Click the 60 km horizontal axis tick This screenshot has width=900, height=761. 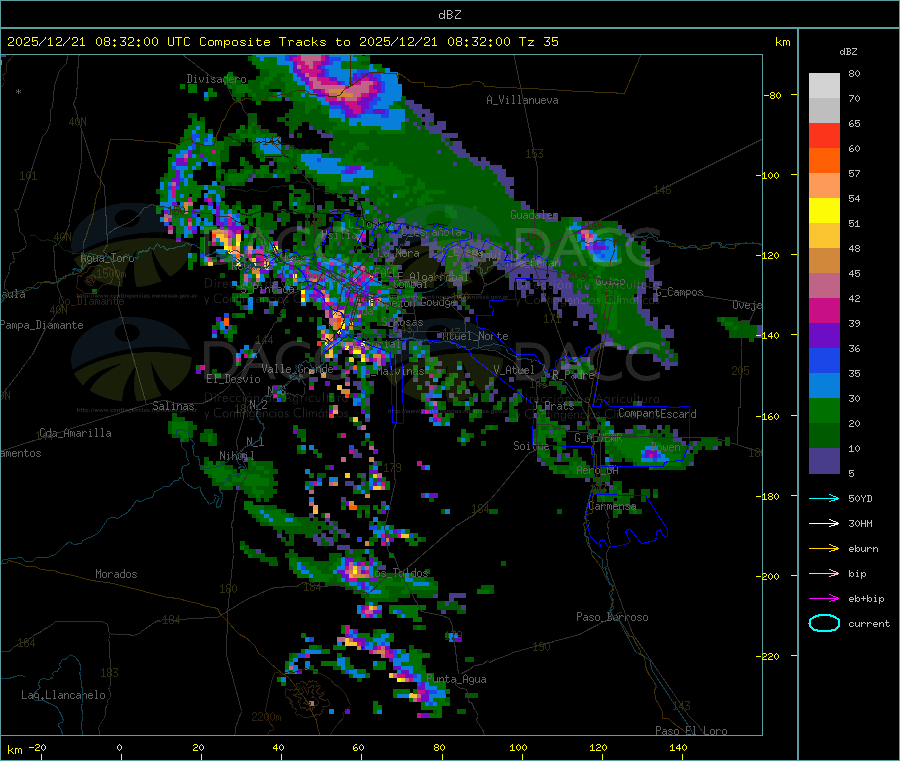pyautogui.click(x=358, y=747)
